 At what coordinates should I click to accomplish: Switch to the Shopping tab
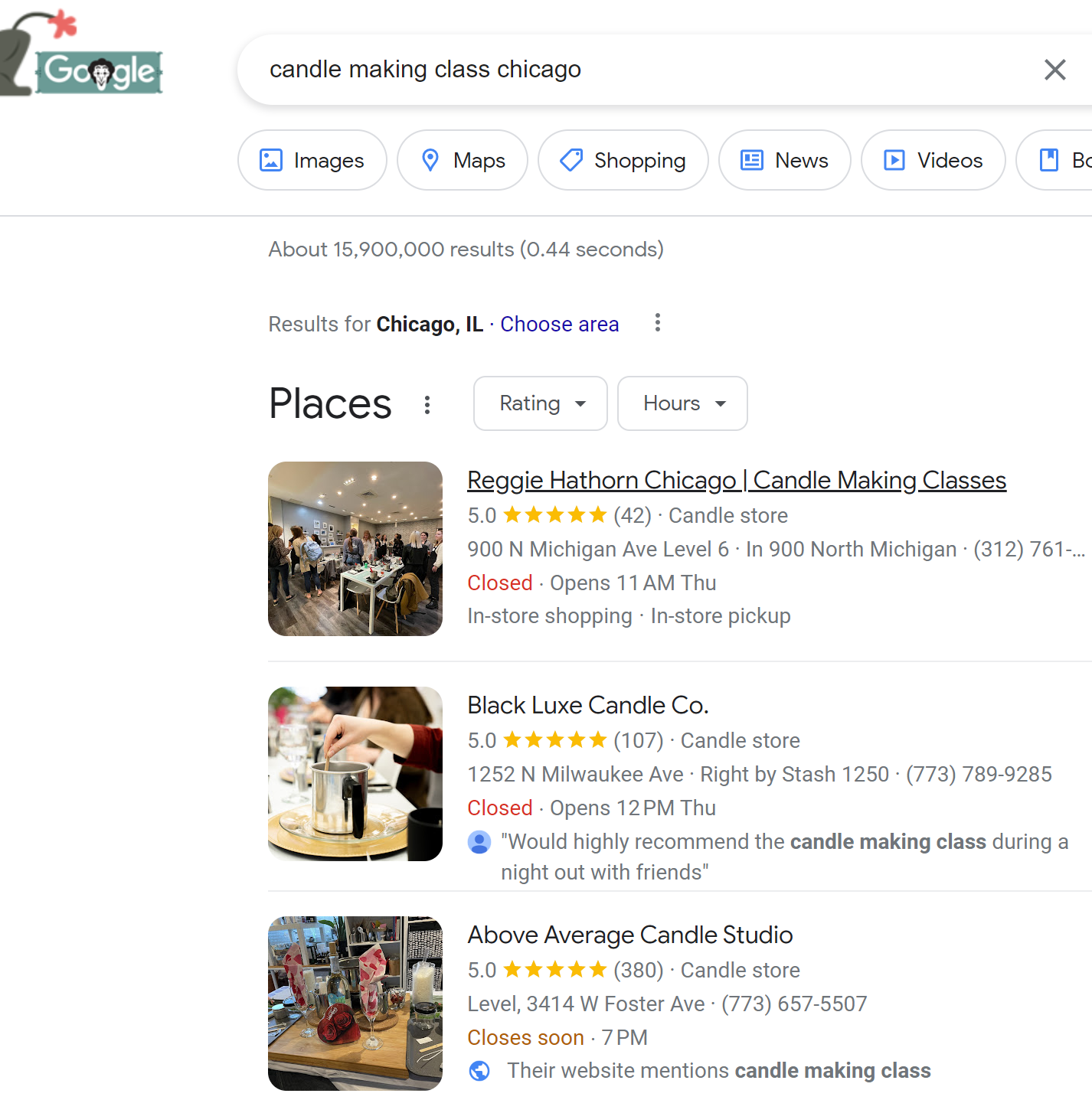[x=623, y=160]
